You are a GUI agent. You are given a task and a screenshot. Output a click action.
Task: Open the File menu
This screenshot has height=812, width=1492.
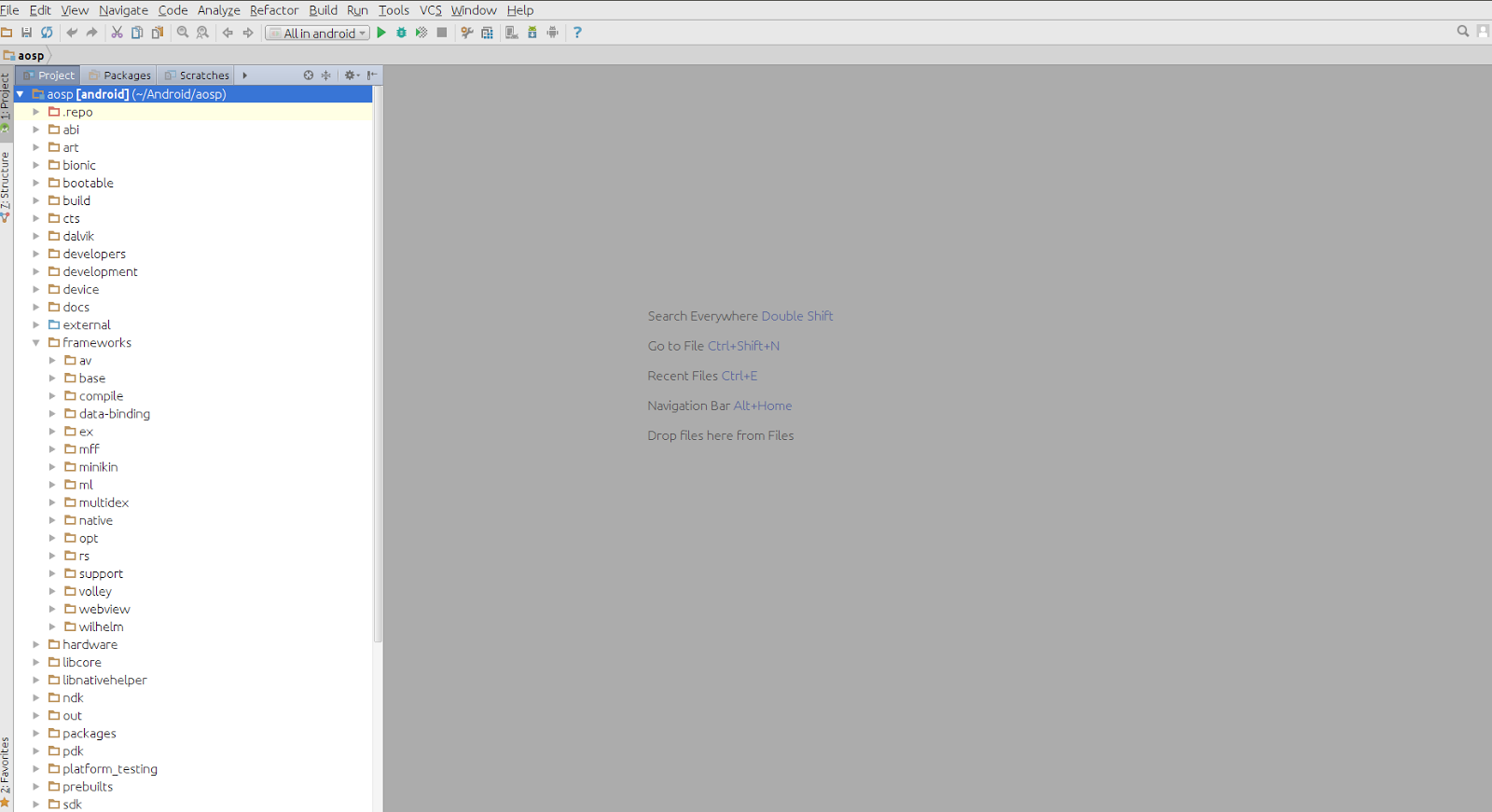coord(9,10)
